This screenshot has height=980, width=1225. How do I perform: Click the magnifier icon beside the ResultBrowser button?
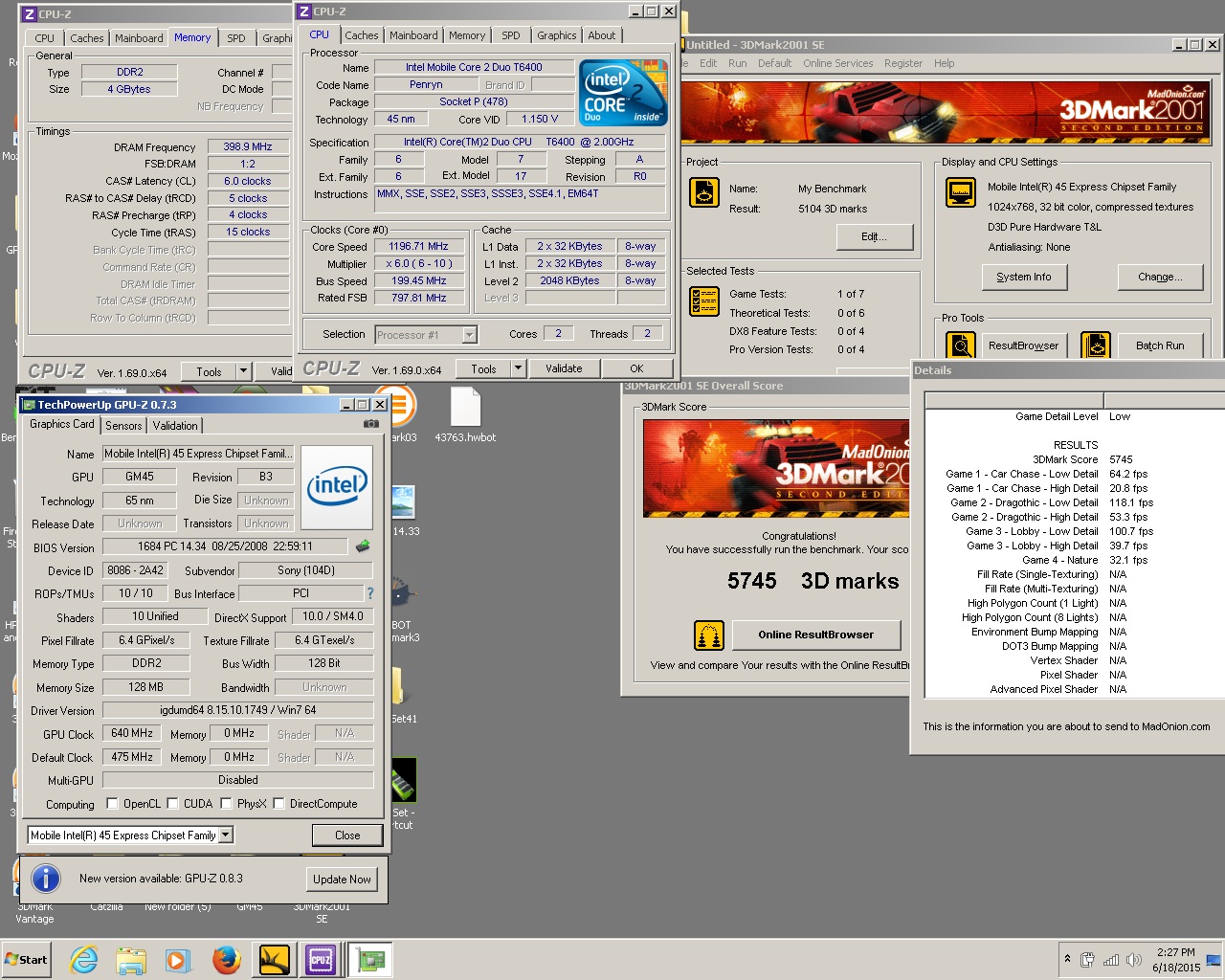(960, 345)
